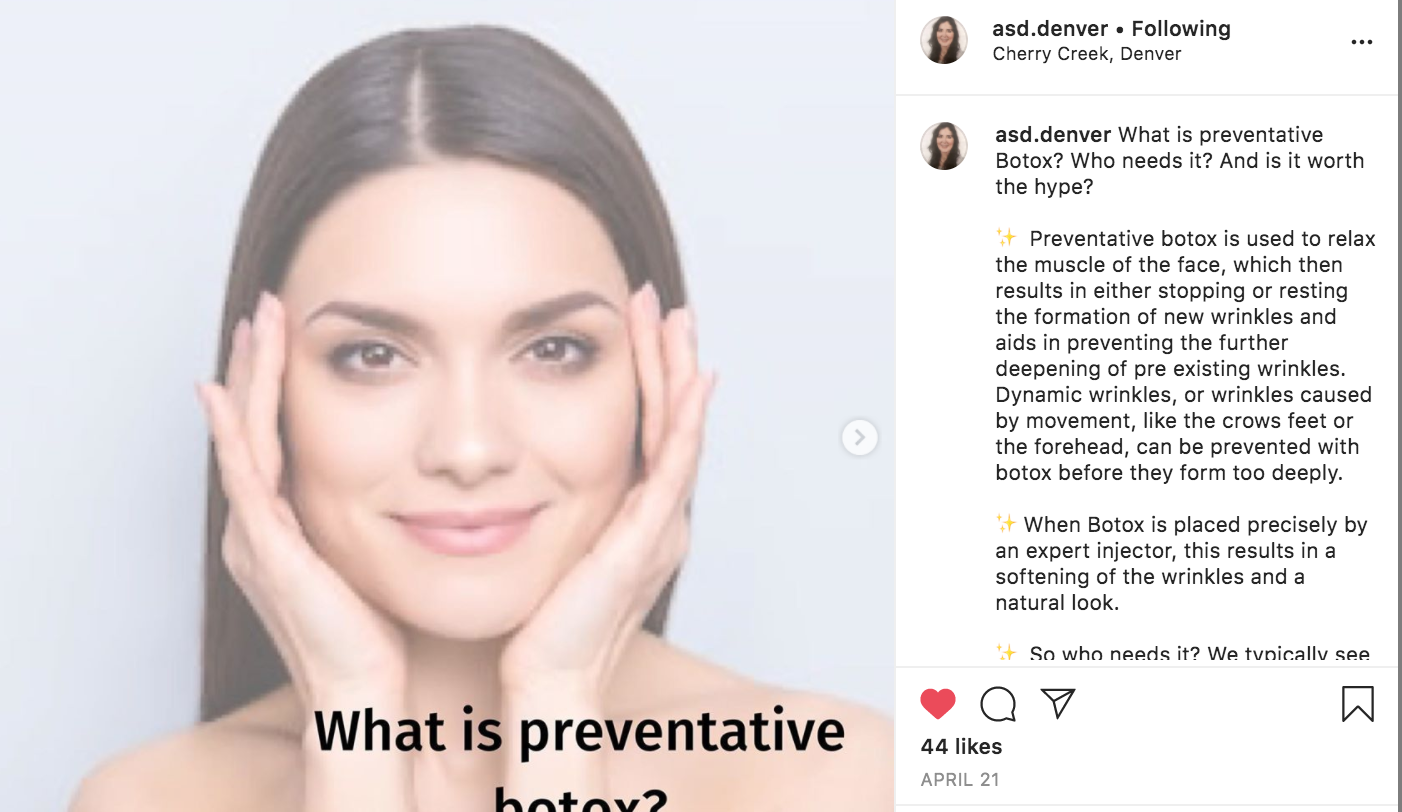Click the 'What is preventative' overlay text
The height and width of the screenshot is (812, 1402).
point(580,733)
